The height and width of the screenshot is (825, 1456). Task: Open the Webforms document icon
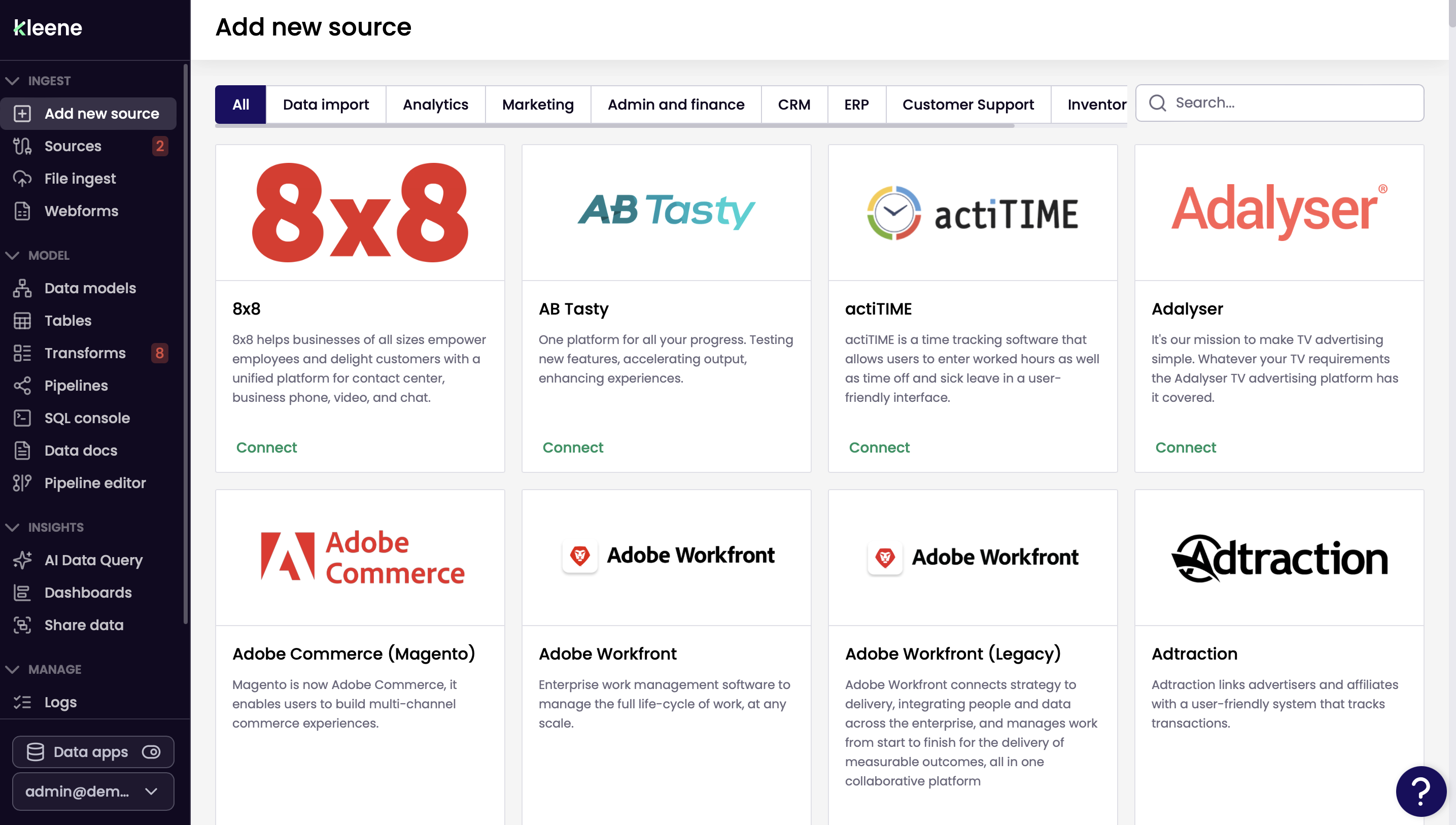22,211
